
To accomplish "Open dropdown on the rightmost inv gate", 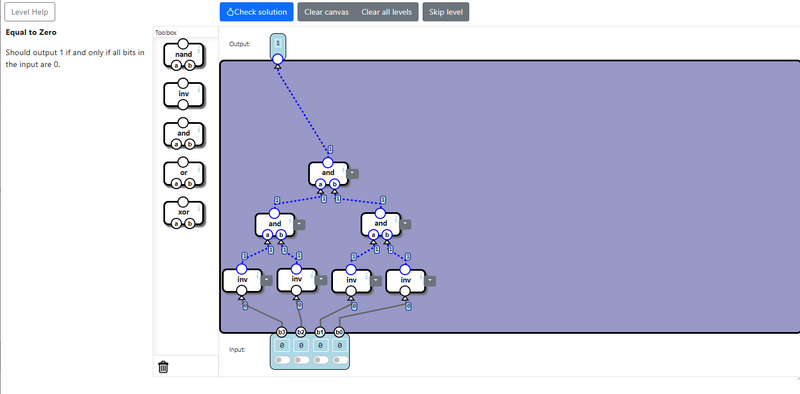I will pos(431,280).
